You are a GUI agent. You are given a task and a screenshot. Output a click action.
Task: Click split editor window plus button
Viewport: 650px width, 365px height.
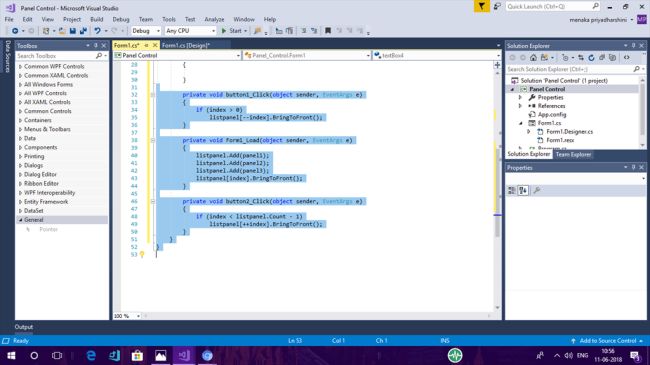pyautogui.click(x=497, y=65)
